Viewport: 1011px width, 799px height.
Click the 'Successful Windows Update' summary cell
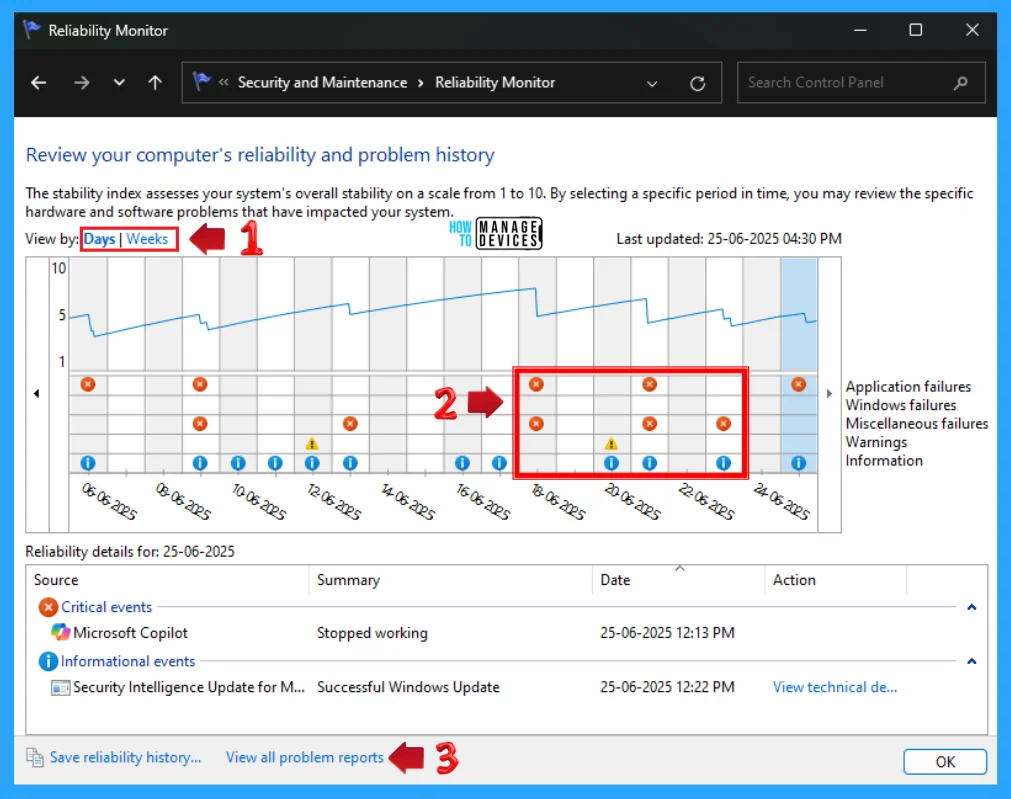pos(408,687)
